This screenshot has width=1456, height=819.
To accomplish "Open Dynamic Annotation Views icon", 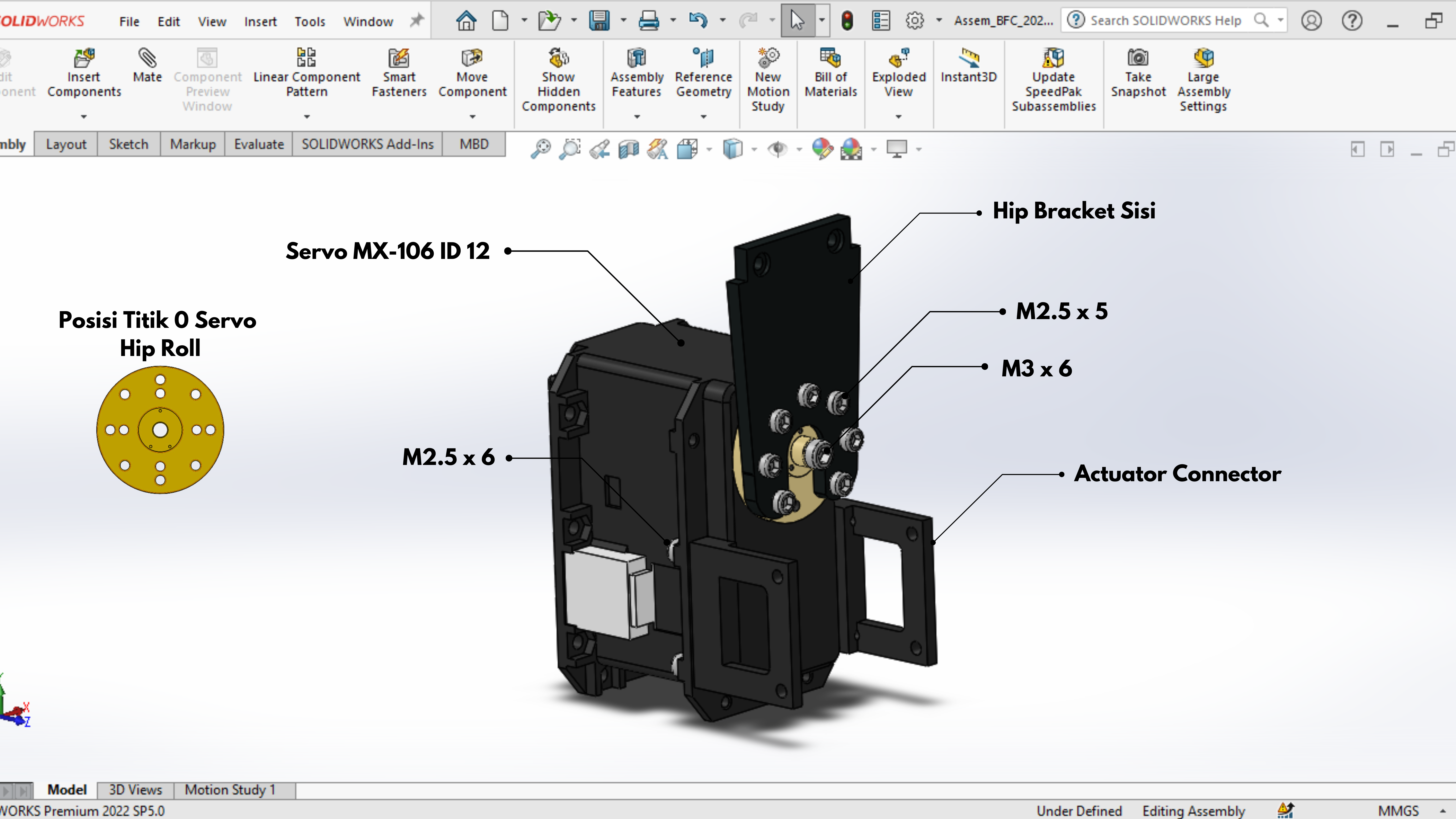I will (x=658, y=149).
